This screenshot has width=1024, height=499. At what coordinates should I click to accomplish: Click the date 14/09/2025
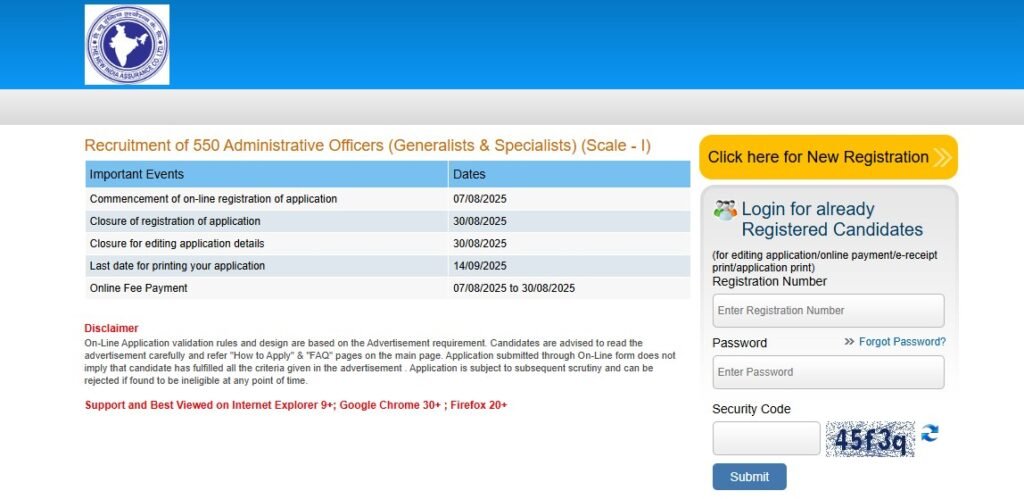pos(480,266)
